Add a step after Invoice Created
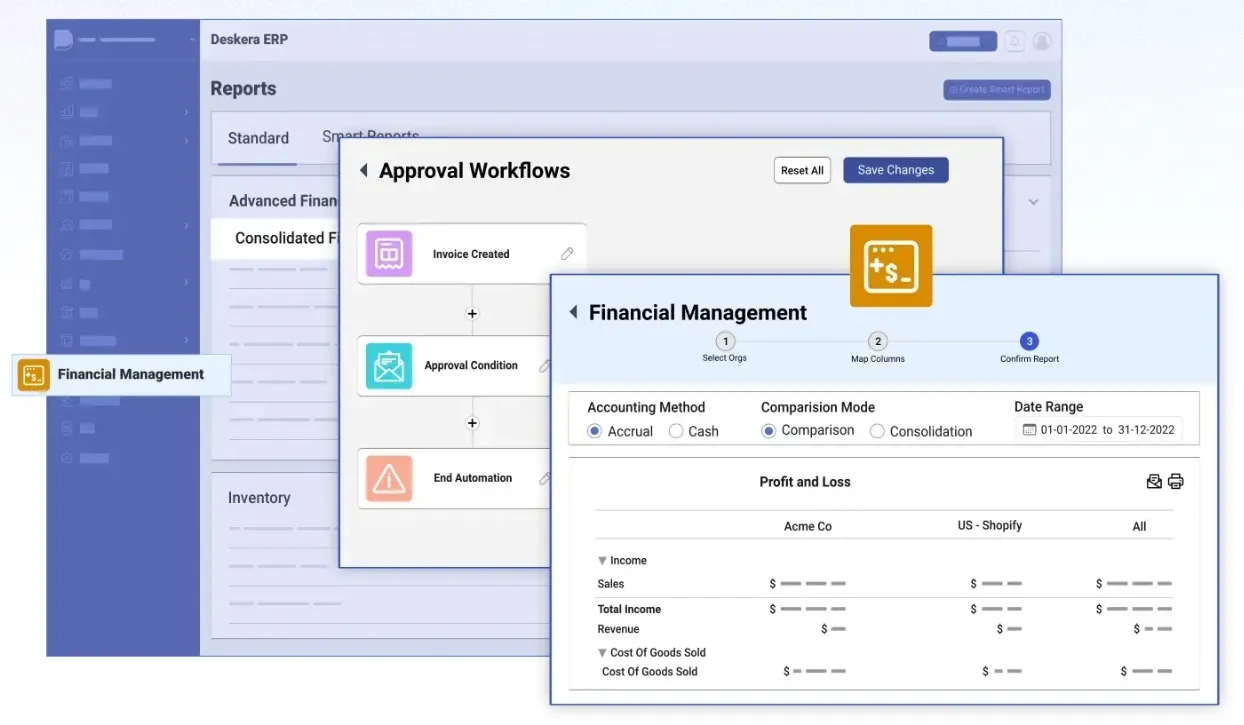This screenshot has height=725, width=1244. point(473,313)
